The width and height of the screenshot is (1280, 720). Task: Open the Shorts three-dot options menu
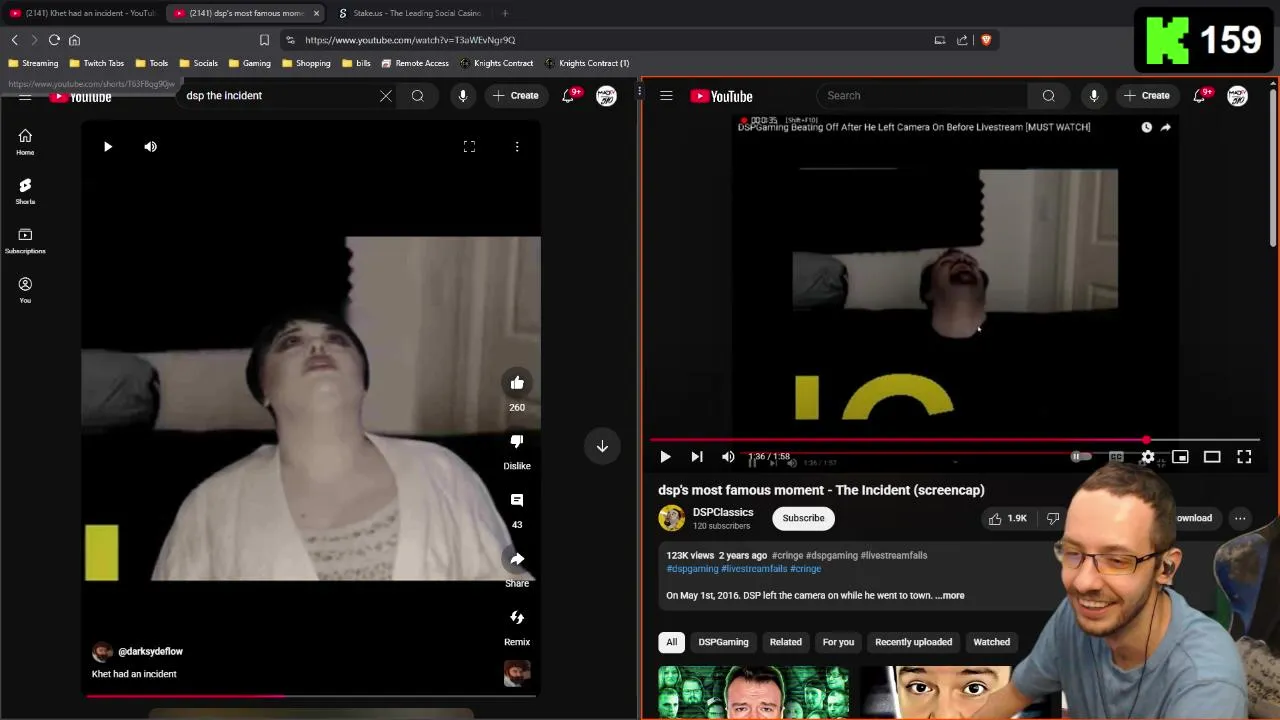(517, 147)
